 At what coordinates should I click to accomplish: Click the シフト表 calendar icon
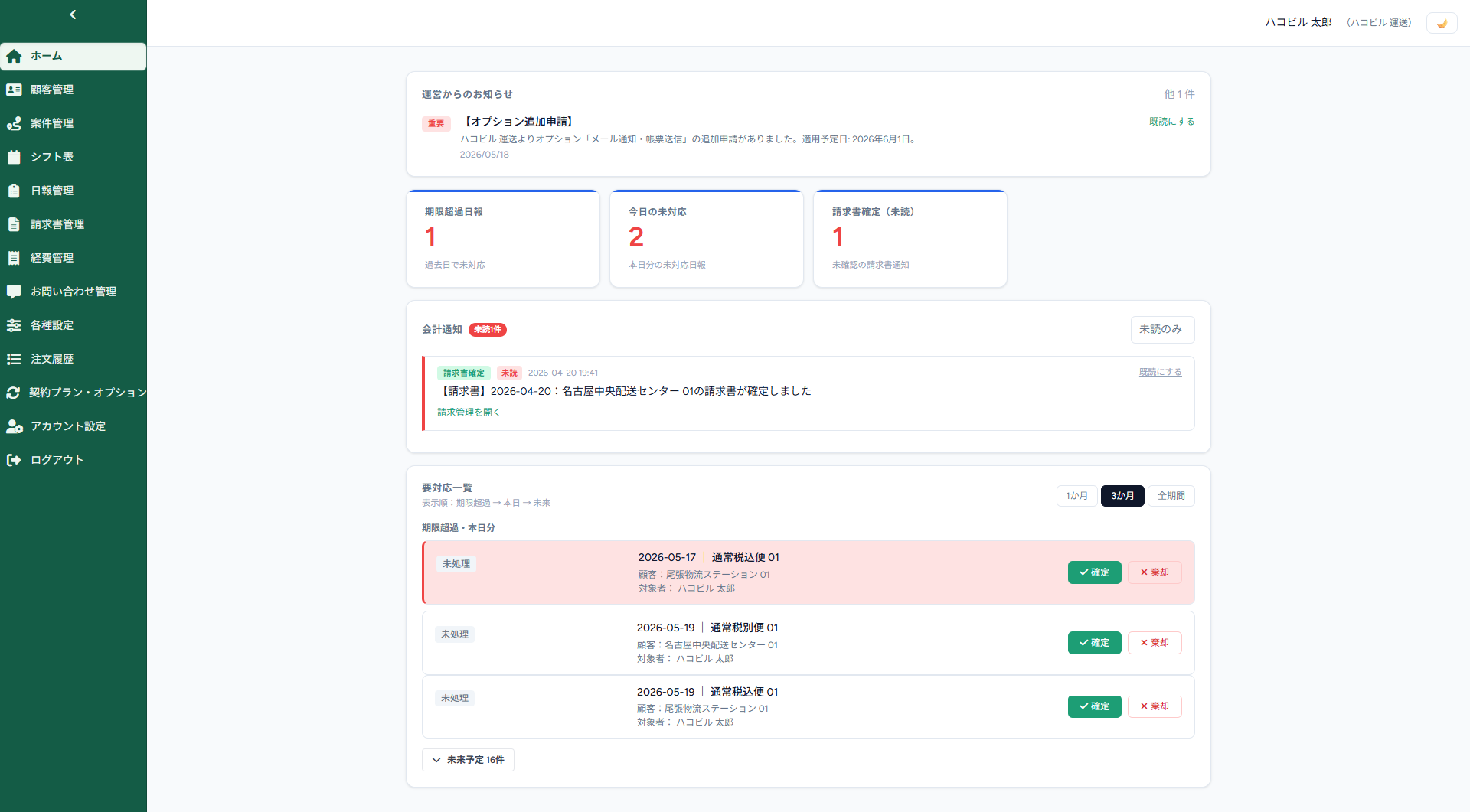coord(14,157)
